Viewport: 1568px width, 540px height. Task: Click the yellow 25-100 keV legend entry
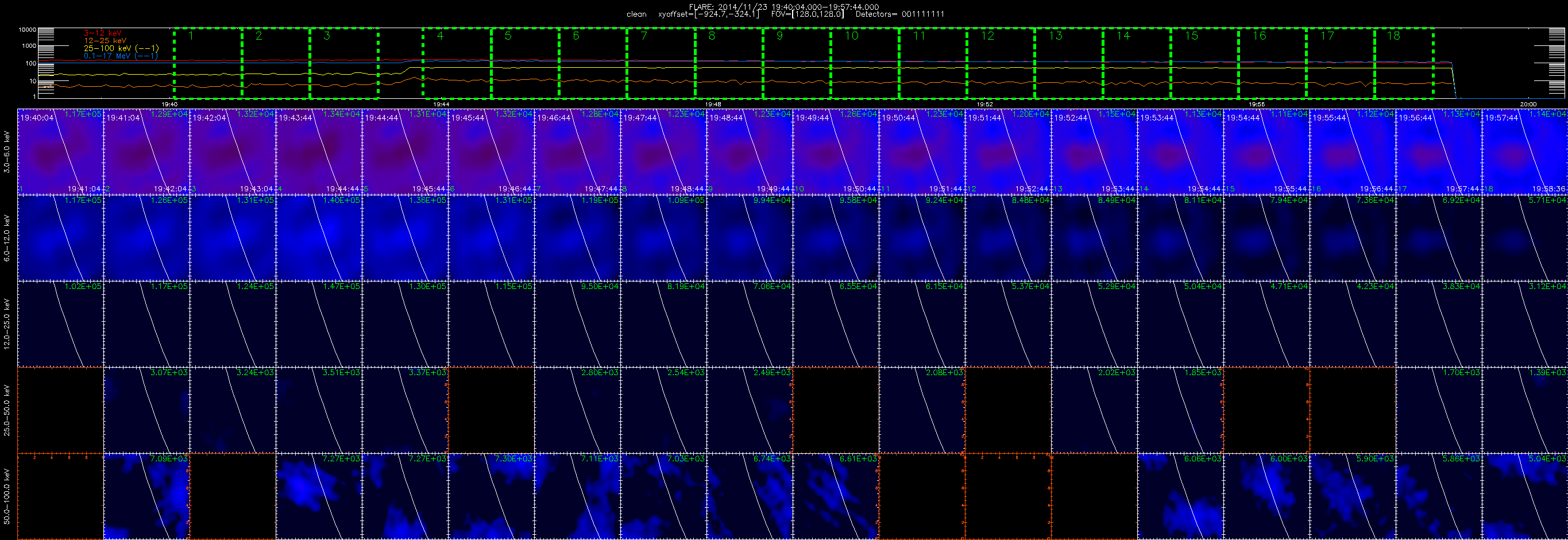coord(121,48)
